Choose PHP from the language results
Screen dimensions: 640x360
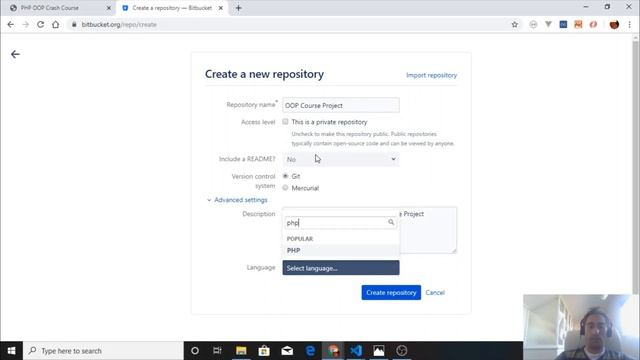[341, 250]
